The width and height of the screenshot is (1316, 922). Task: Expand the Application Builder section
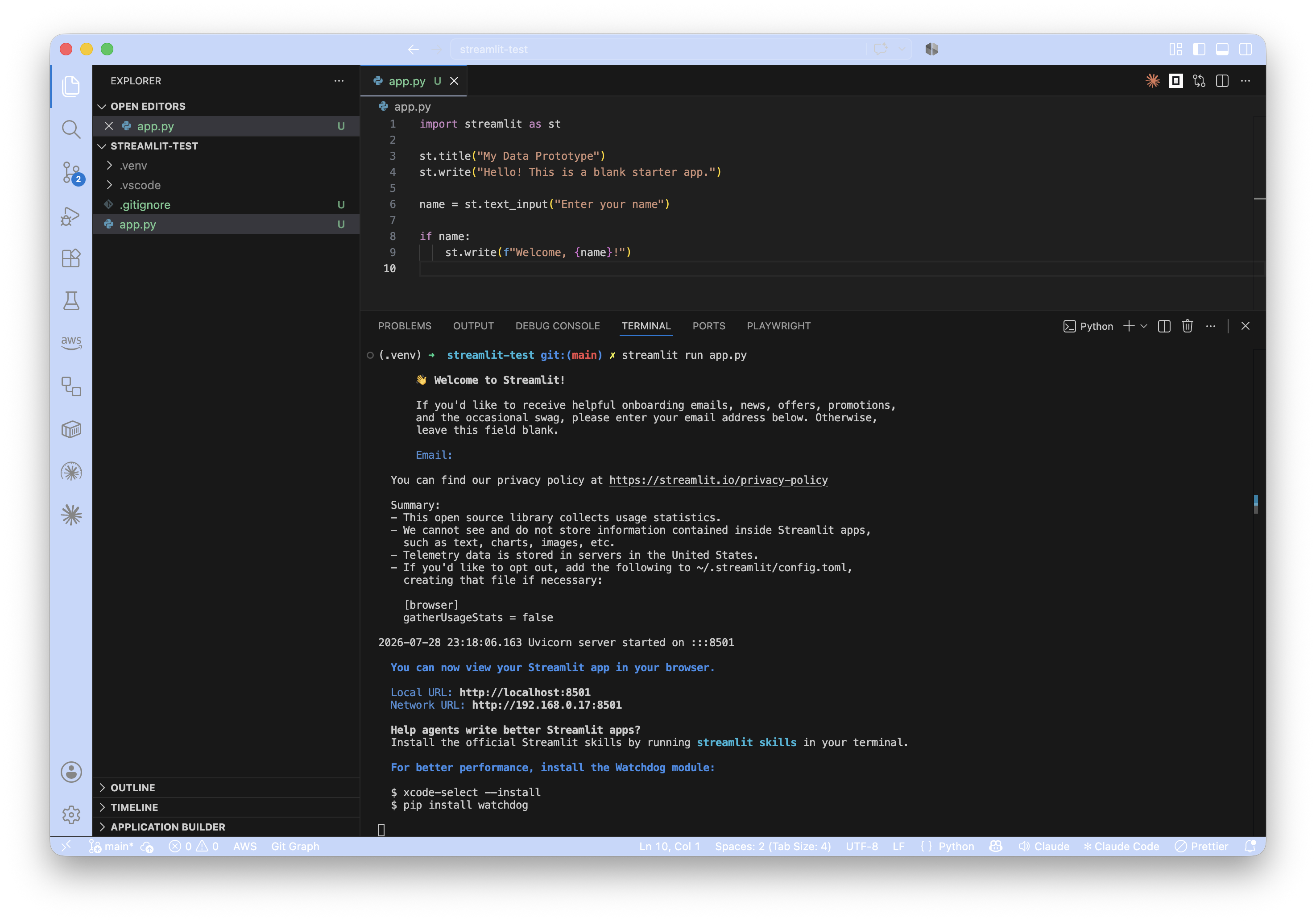(x=226, y=827)
